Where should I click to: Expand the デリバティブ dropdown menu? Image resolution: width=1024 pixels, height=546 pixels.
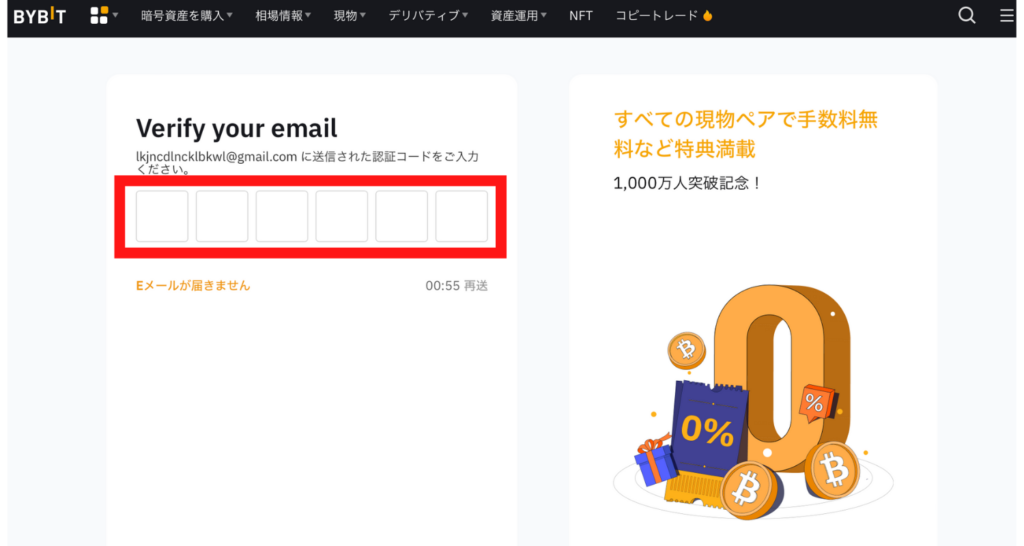coord(428,16)
